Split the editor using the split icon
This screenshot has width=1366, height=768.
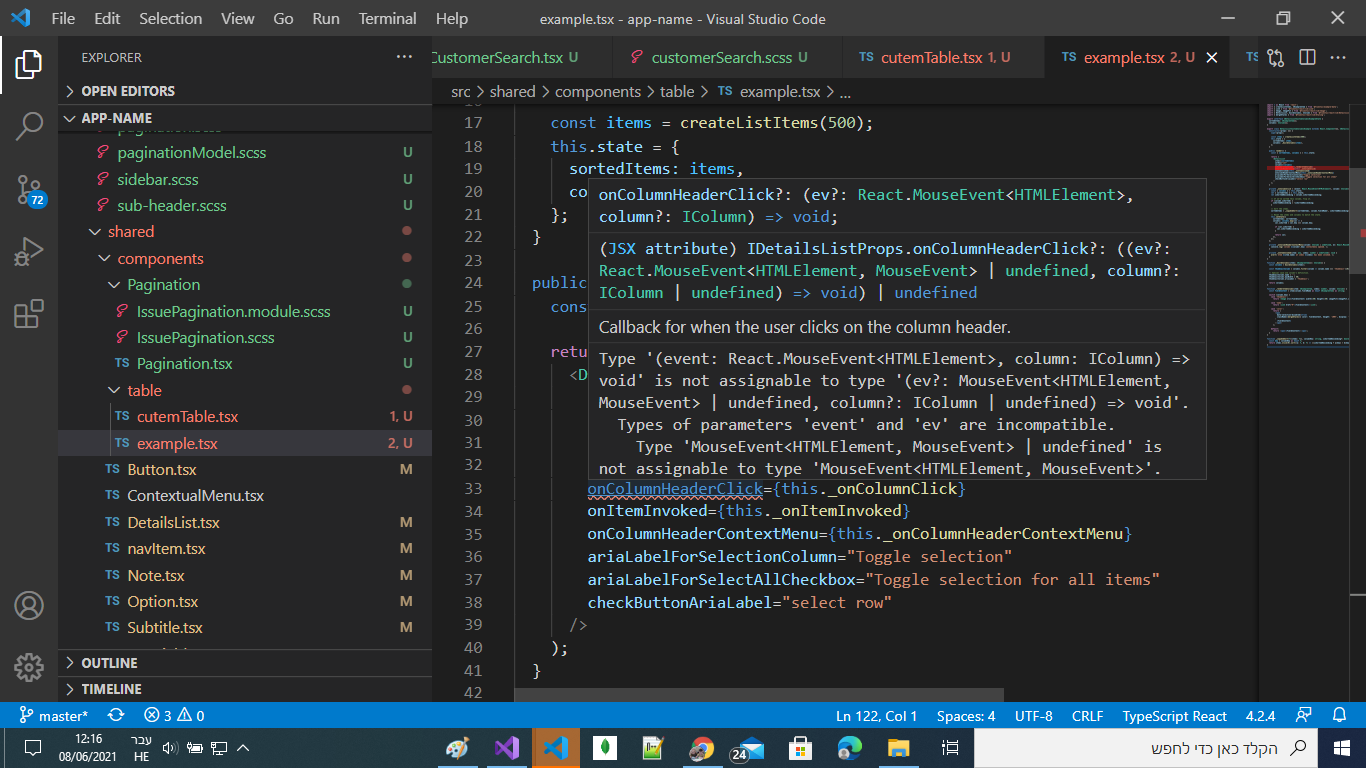pyautogui.click(x=1309, y=57)
